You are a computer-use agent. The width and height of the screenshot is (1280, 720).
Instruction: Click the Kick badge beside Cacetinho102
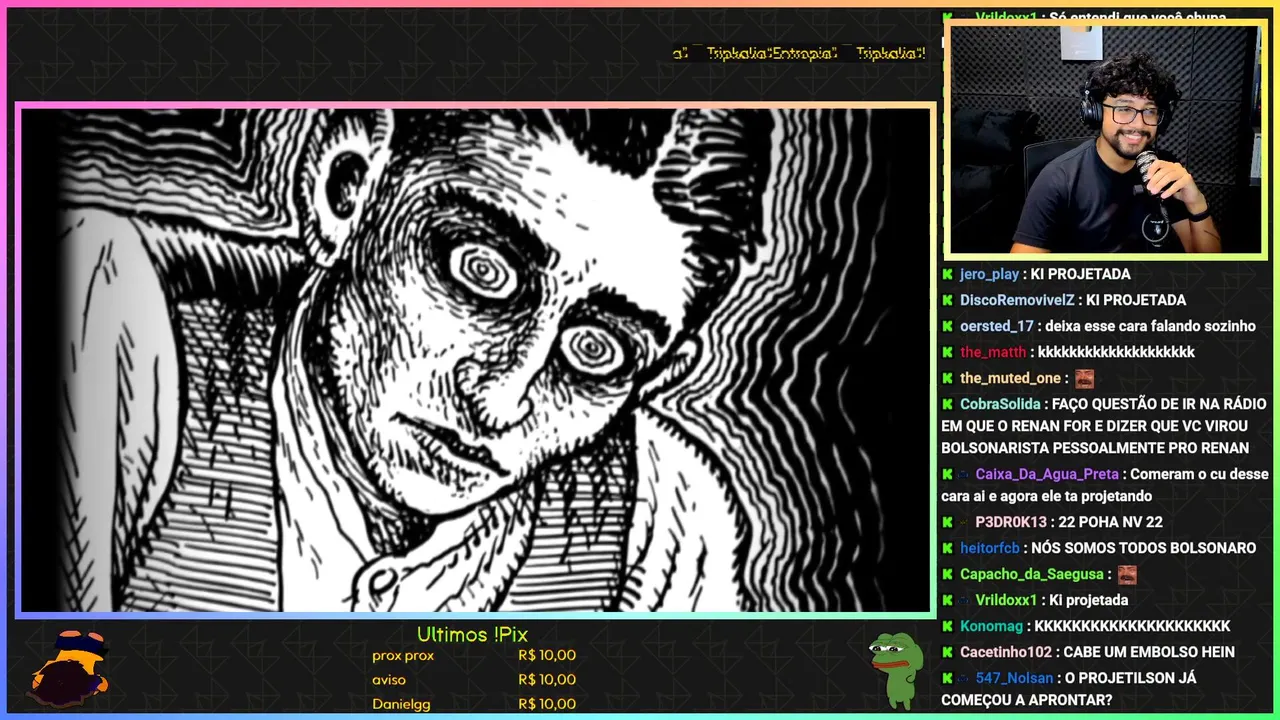[x=947, y=652]
